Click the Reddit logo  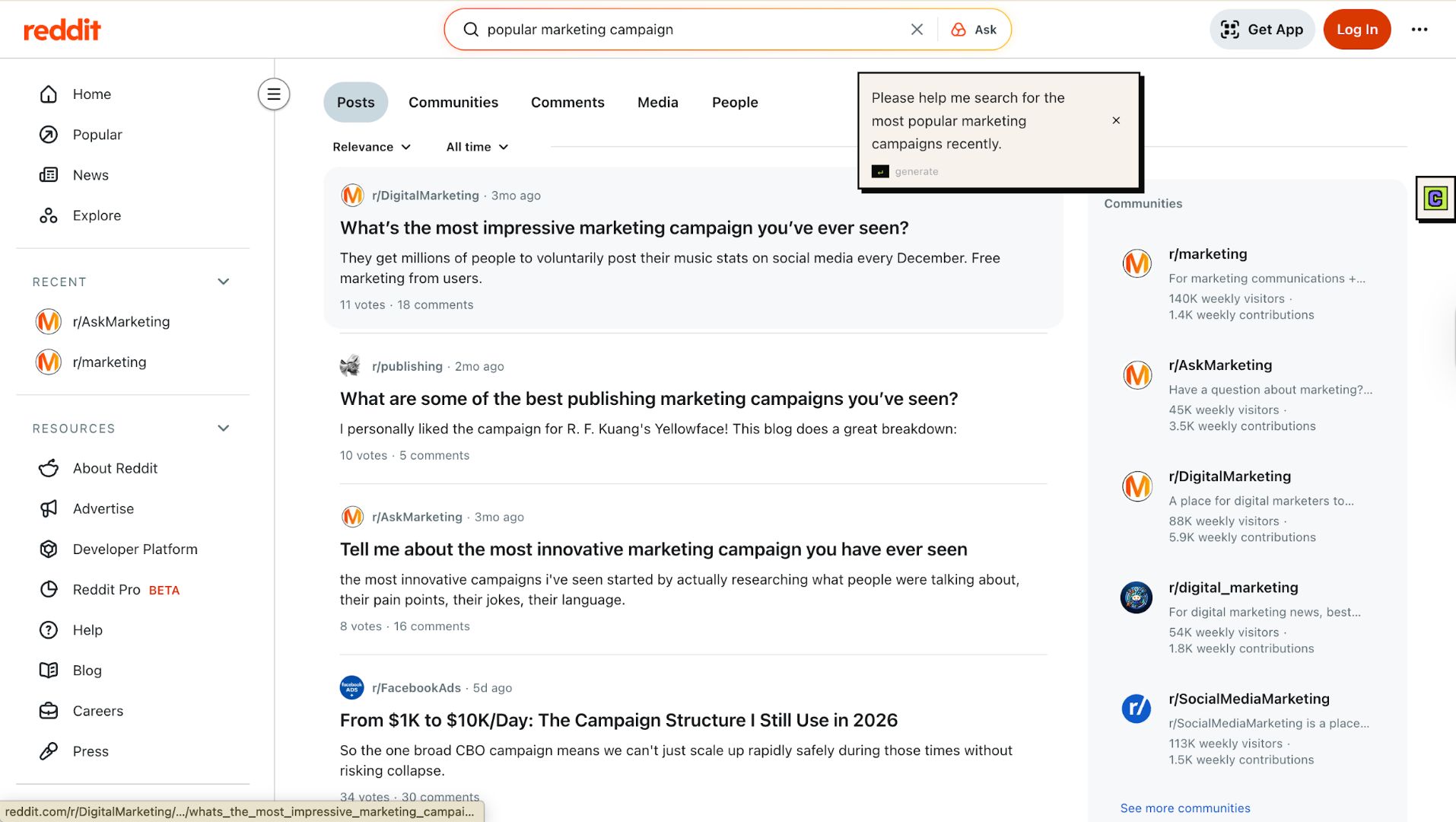[x=62, y=30]
